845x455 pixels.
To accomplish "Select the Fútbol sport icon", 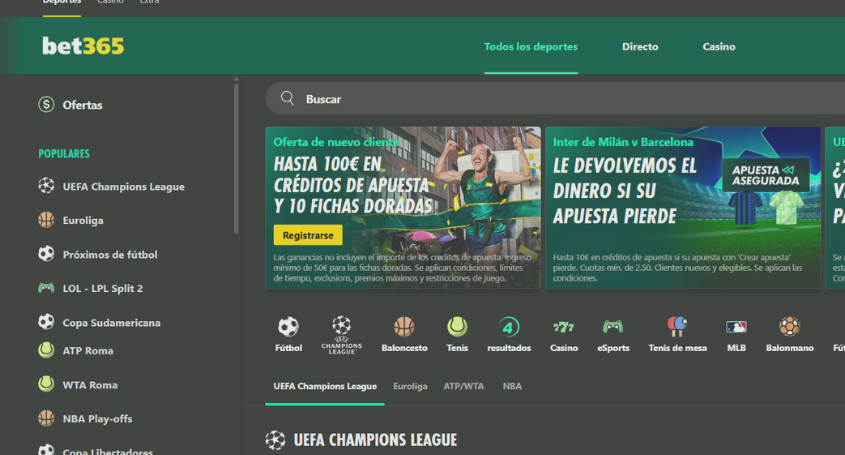I will 288,326.
